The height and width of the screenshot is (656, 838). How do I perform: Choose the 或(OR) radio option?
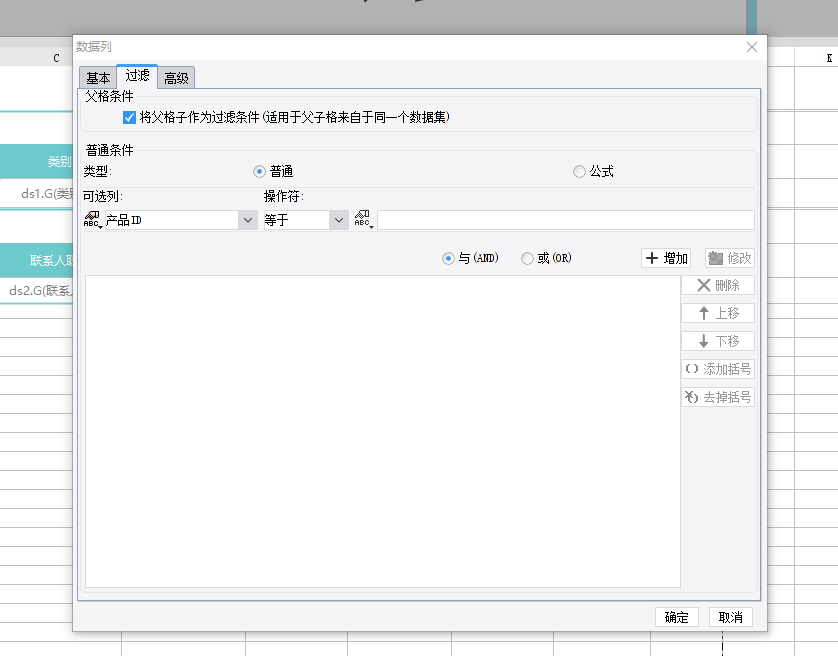527,258
